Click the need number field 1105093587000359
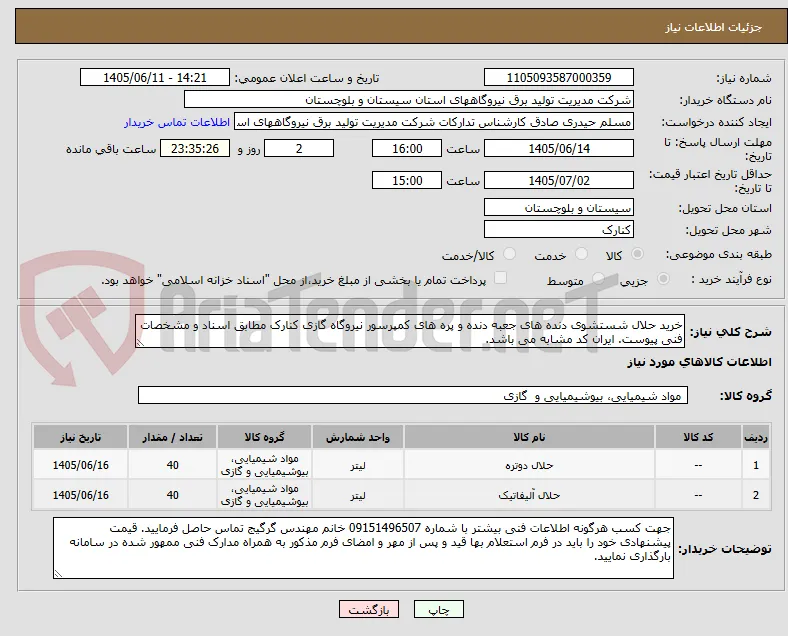 559,77
